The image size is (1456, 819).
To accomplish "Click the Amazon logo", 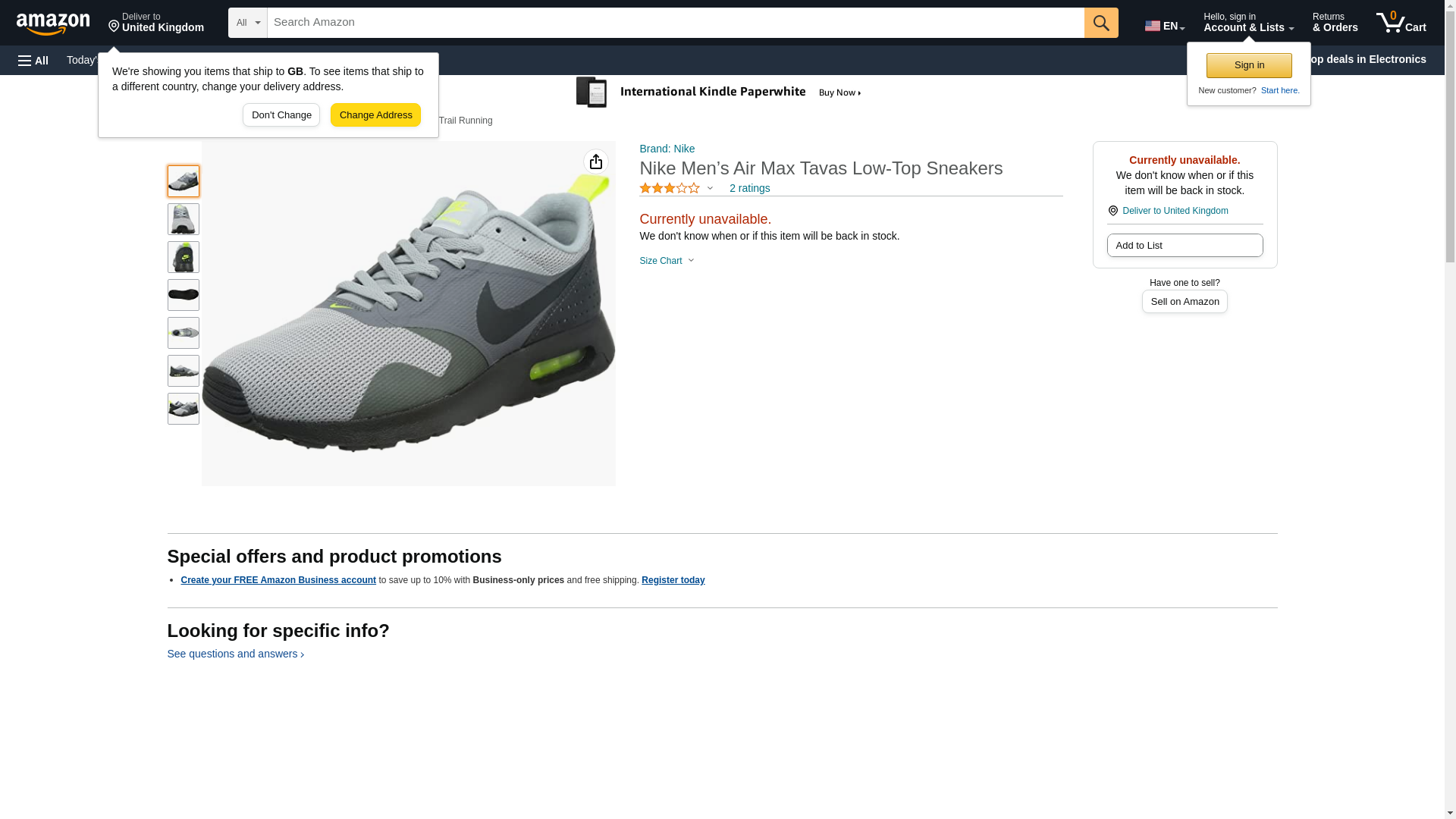I will tap(53, 24).
